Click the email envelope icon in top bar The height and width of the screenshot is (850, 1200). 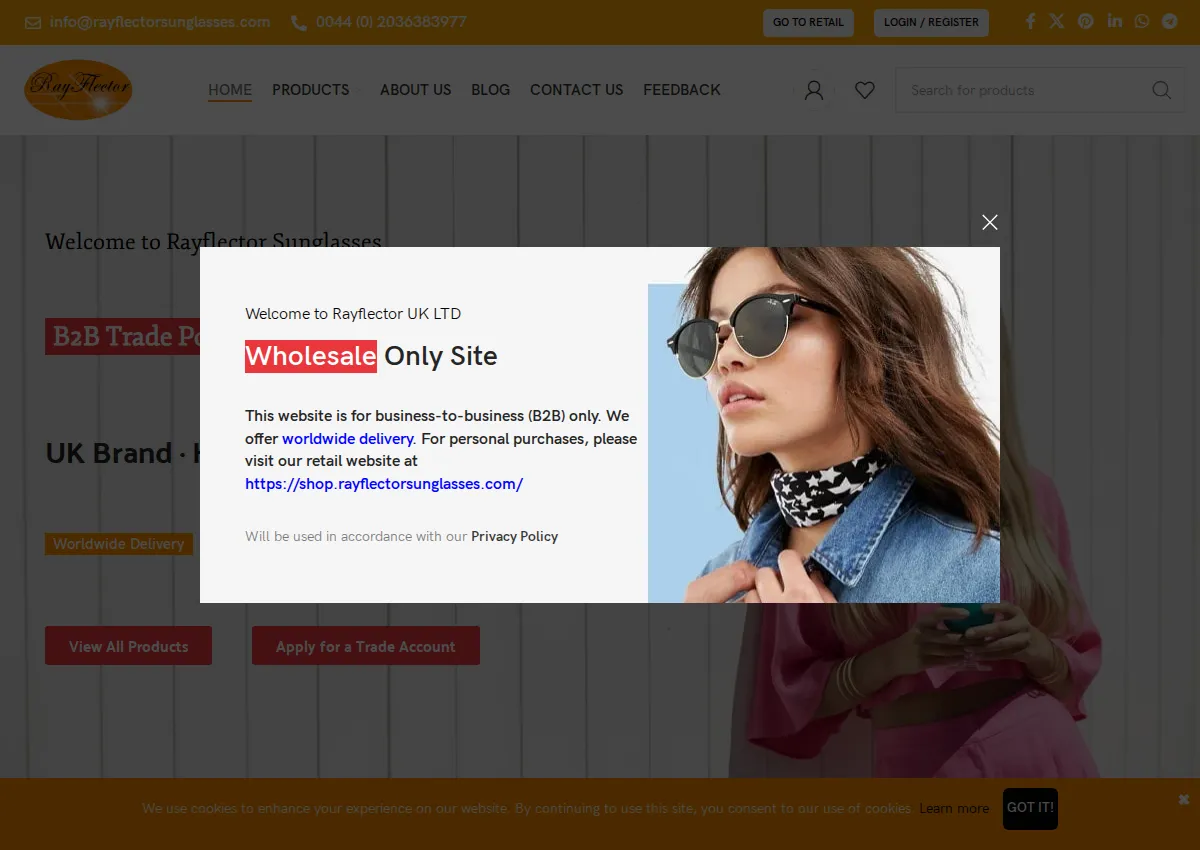point(33,22)
